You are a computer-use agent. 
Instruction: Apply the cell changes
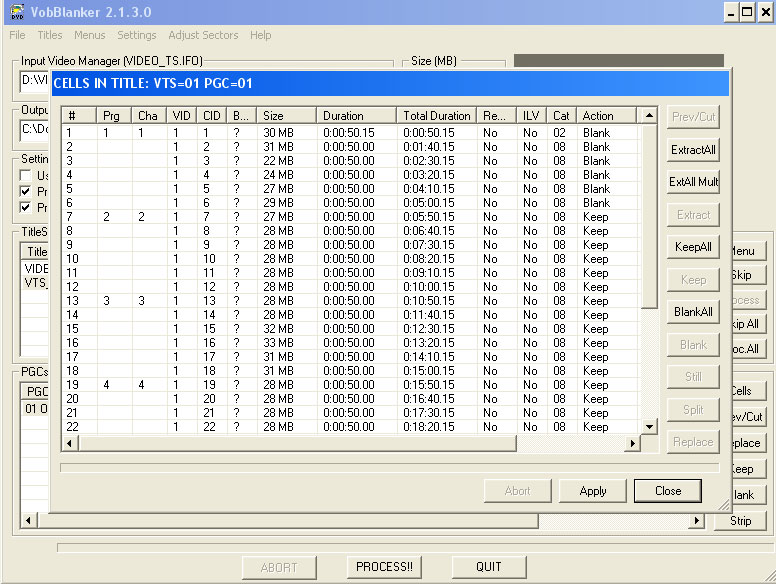[593, 491]
